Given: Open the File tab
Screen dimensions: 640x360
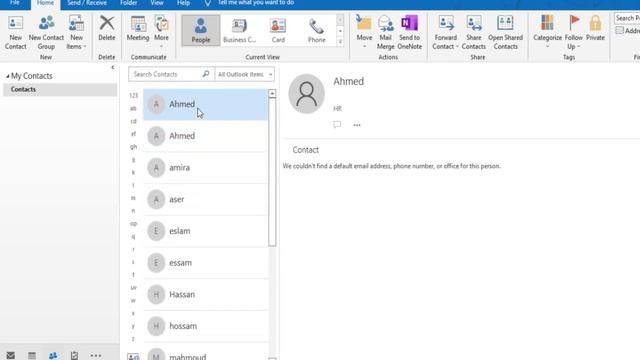Looking at the screenshot, I should point(15,3).
